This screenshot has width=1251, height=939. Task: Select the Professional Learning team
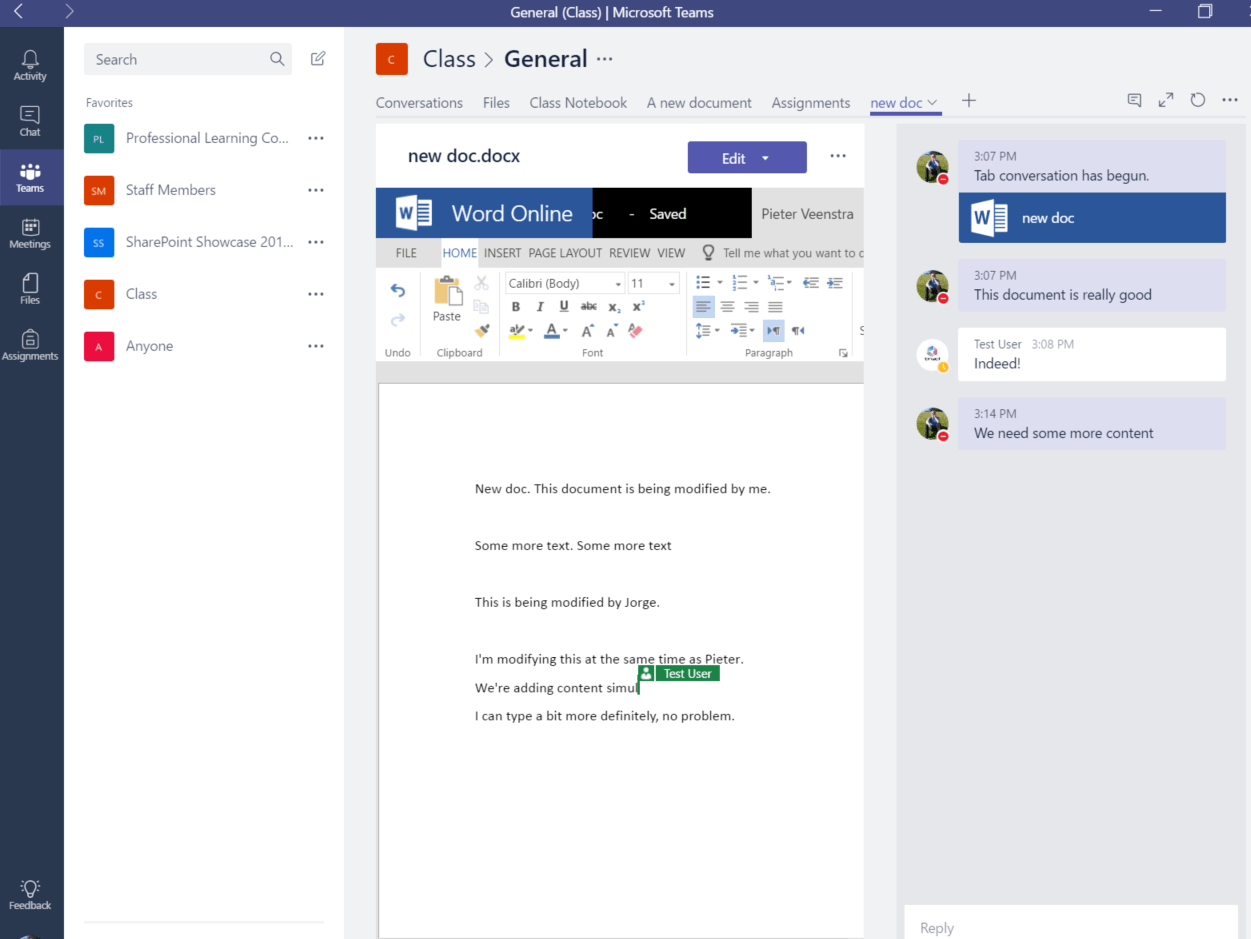click(x=205, y=138)
